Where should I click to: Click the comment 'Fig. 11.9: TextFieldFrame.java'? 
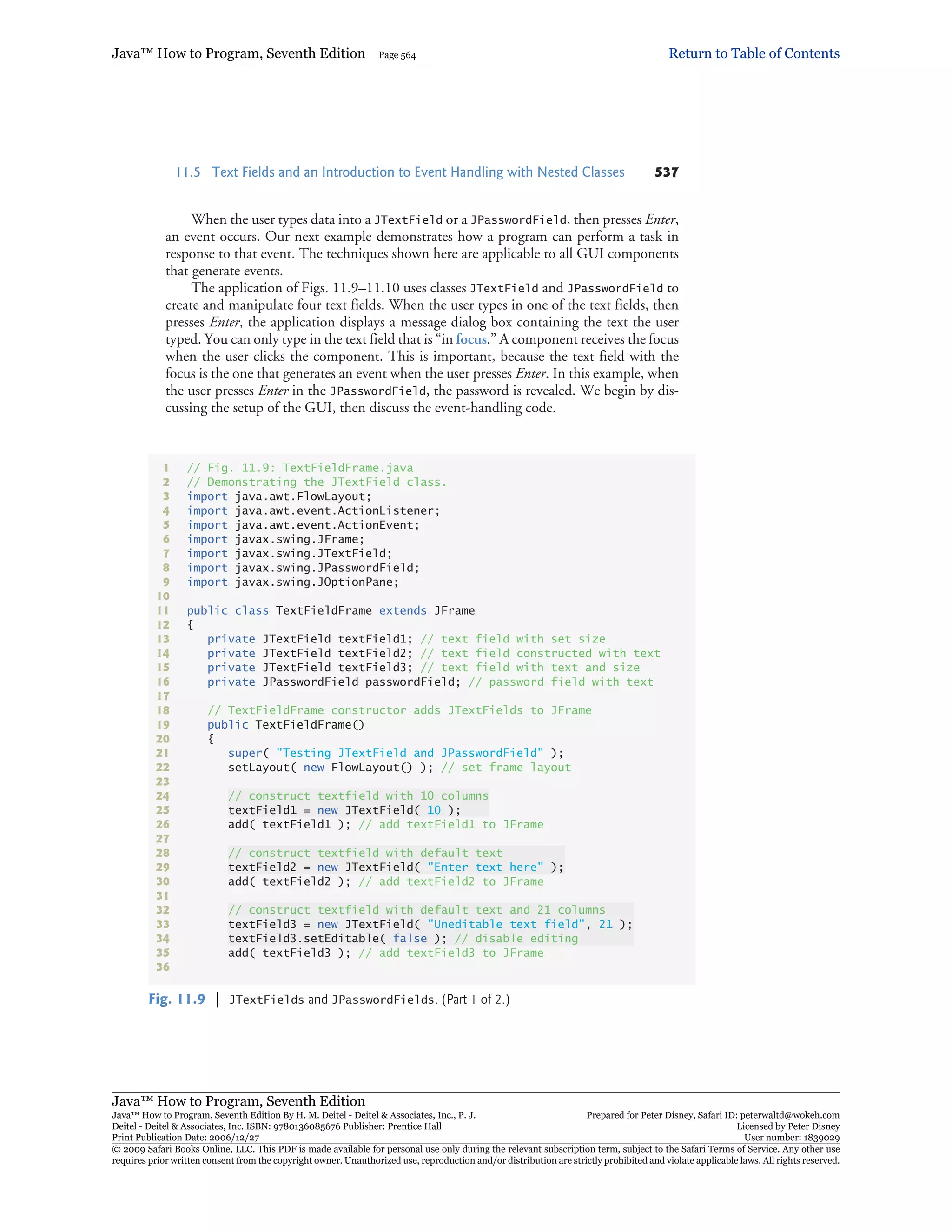299,468
